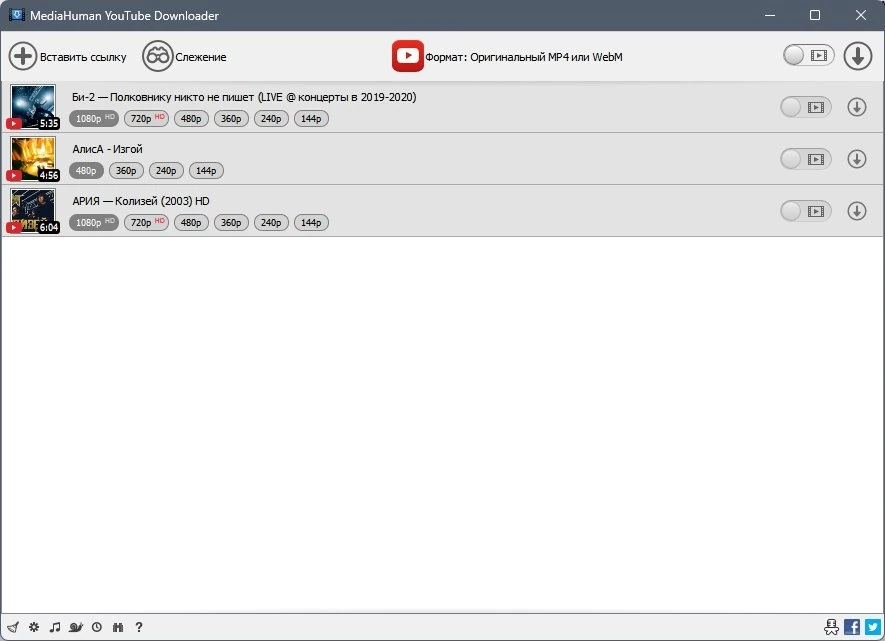This screenshot has width=885, height=641.
Task: Toggle the video switch for Би-2 row
Action: point(805,107)
